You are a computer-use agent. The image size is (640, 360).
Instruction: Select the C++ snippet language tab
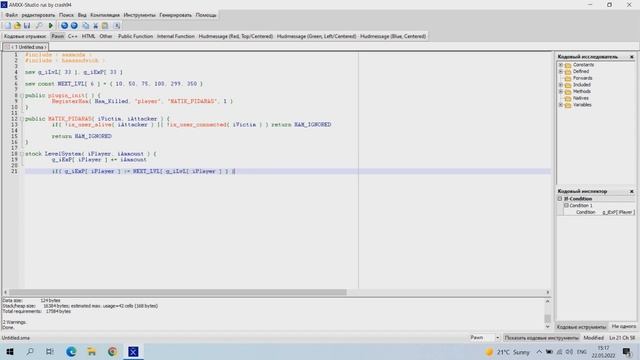coord(73,36)
